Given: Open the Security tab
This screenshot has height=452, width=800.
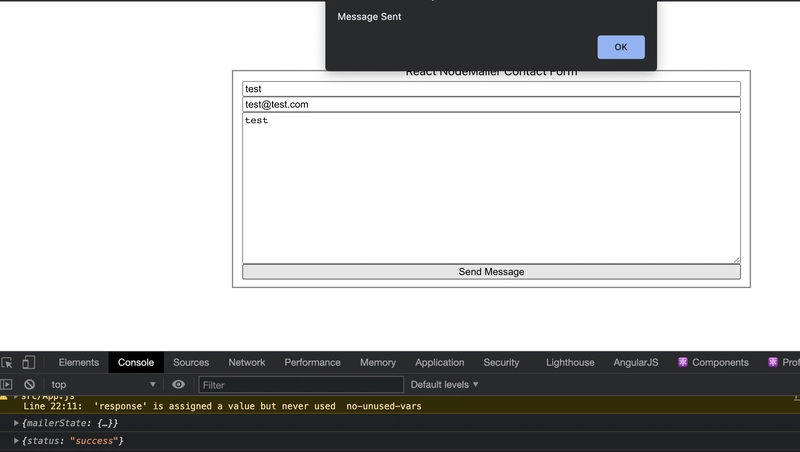Looking at the screenshot, I should tap(501, 362).
